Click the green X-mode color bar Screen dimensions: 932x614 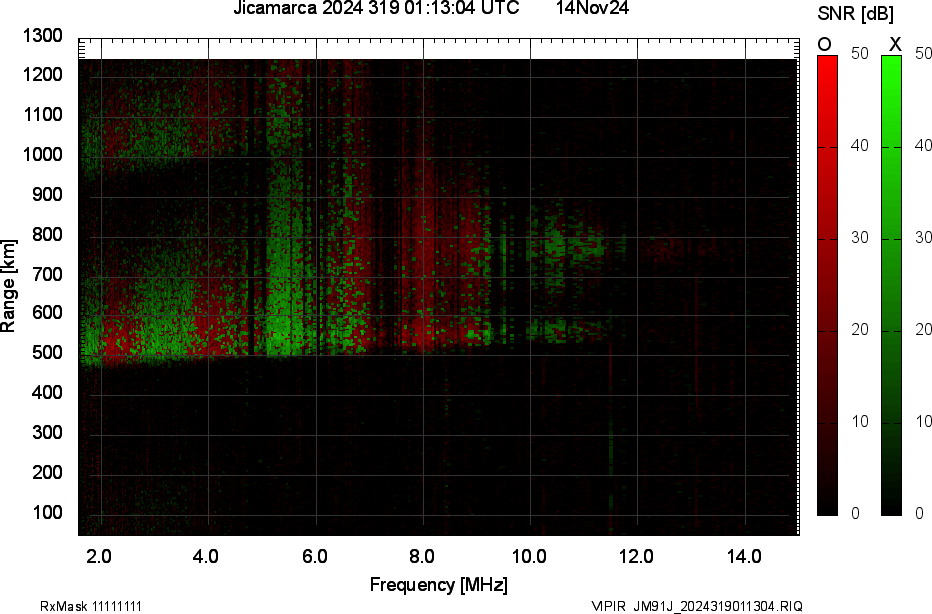pos(891,285)
